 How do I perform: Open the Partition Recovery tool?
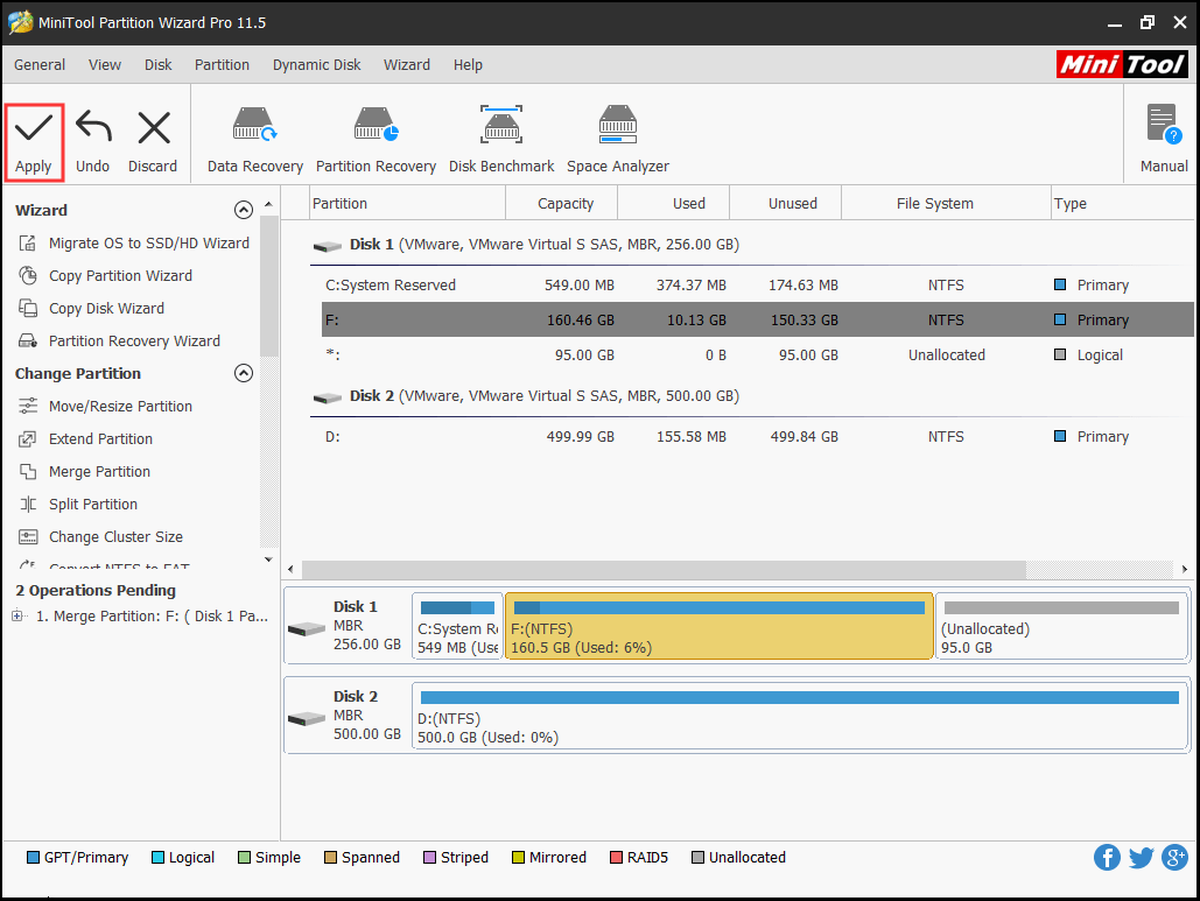pos(376,140)
